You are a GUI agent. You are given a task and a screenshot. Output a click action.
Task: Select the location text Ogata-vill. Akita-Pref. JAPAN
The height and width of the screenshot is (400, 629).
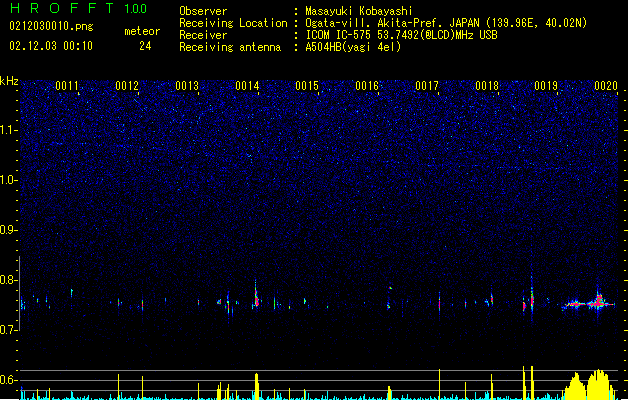point(392,23)
